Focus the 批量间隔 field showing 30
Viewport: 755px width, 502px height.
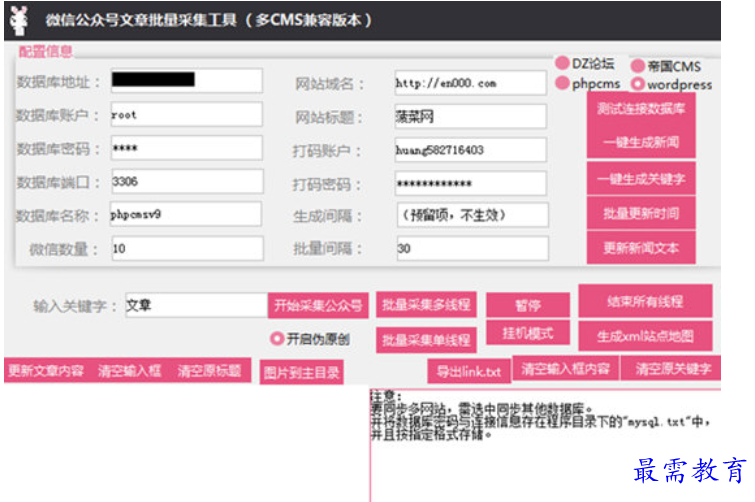(472, 248)
